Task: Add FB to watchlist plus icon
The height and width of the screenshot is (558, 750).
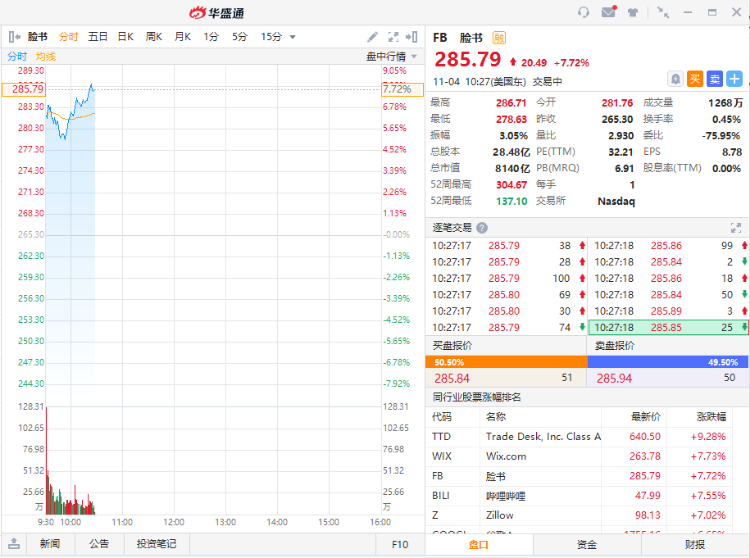Action: pyautogui.click(x=735, y=78)
